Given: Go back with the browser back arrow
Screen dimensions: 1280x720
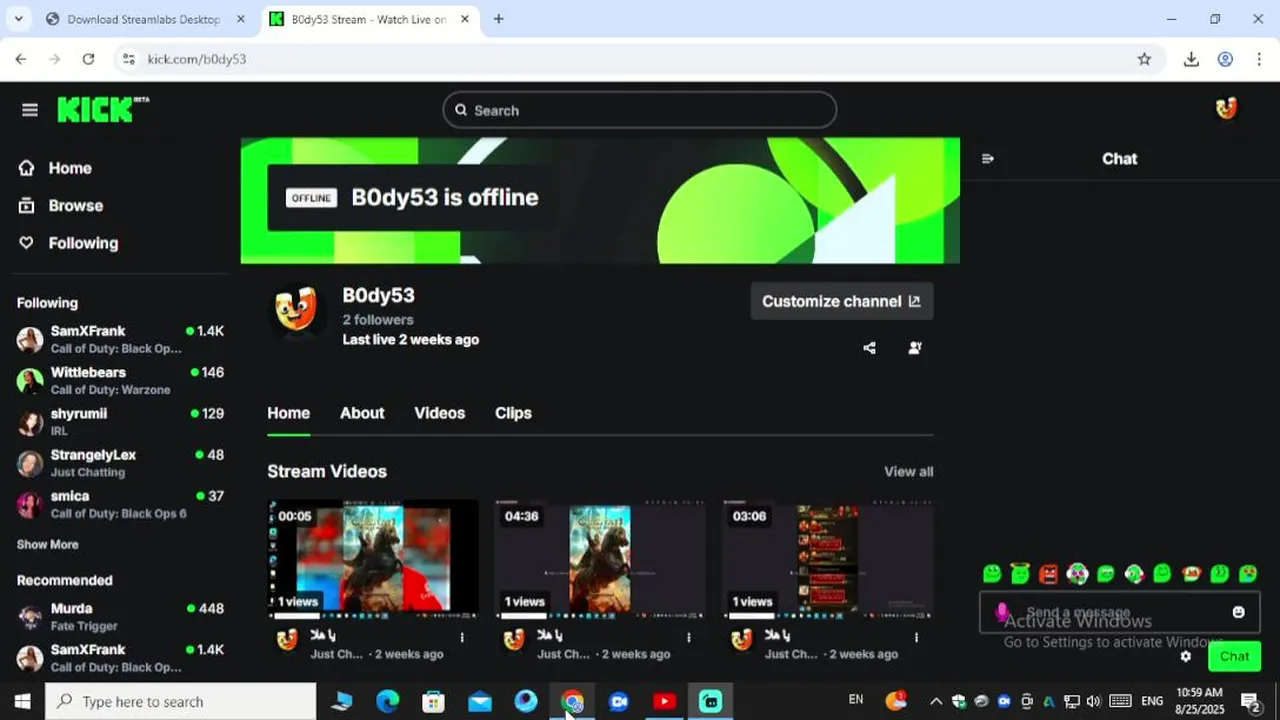Looking at the screenshot, I should point(21,59).
